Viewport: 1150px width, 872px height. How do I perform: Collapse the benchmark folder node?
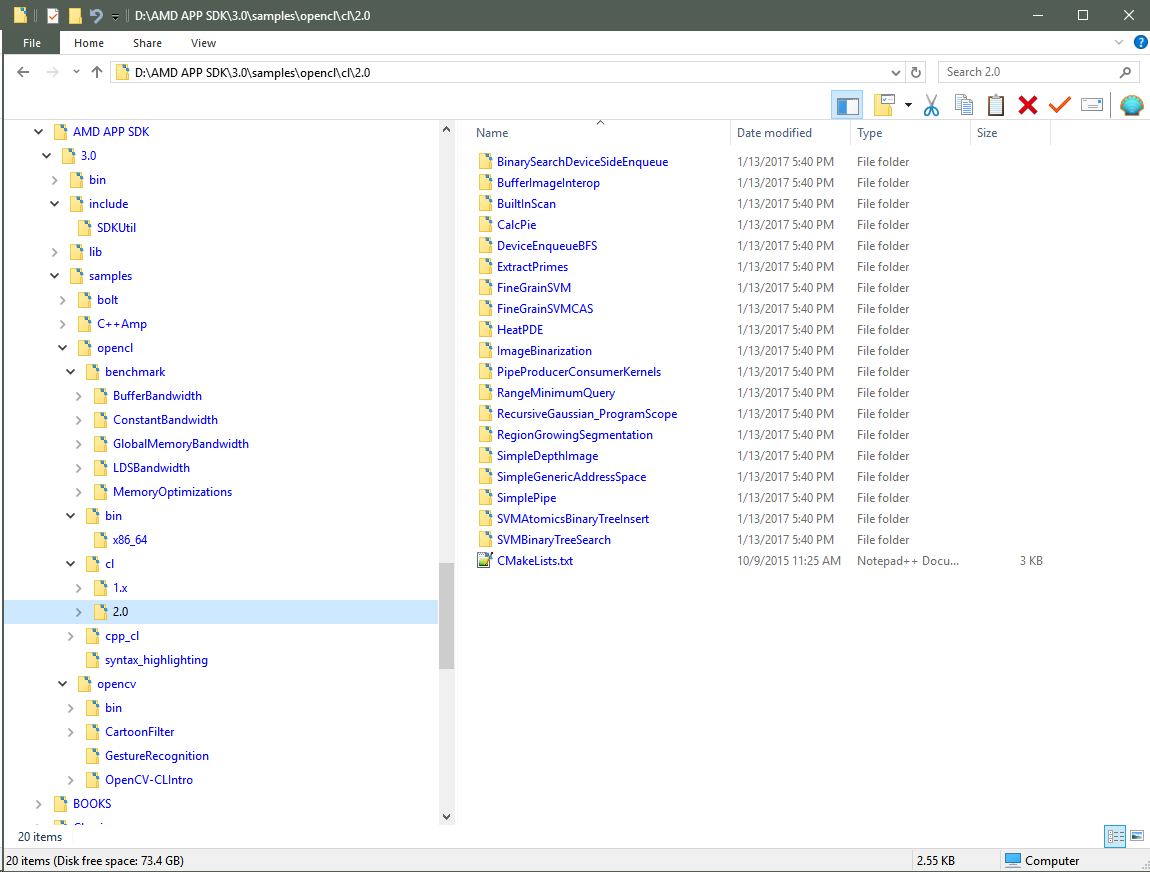(x=71, y=372)
